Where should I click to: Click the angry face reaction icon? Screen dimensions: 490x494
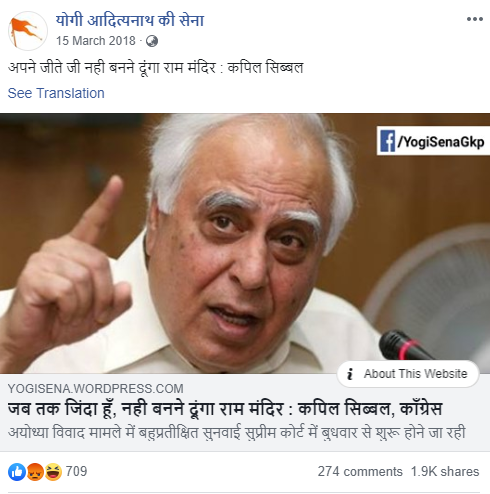[35, 472]
